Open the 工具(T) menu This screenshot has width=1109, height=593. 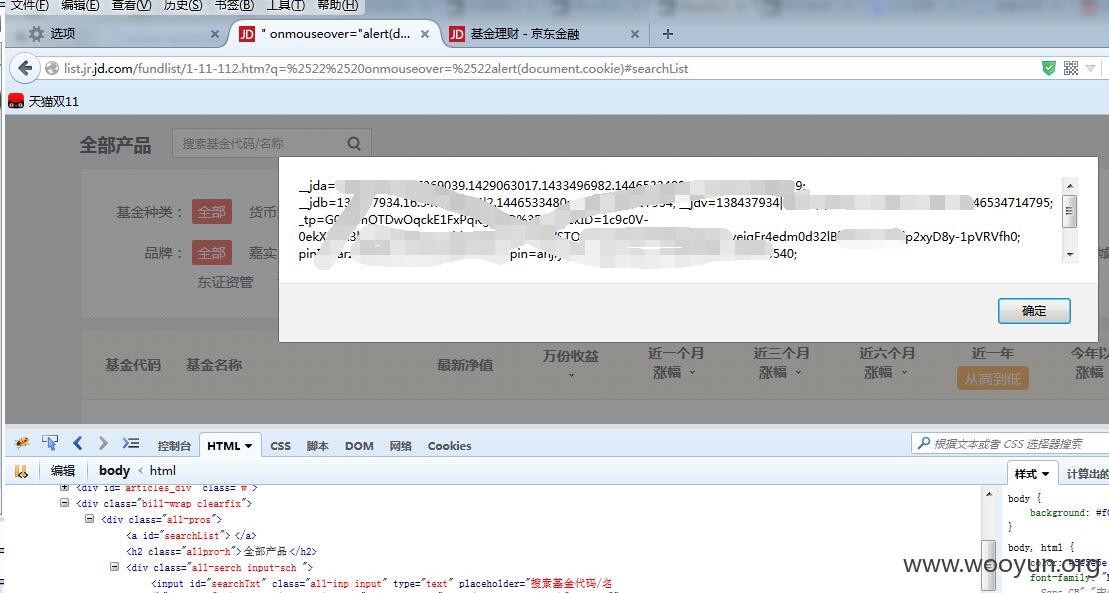click(286, 6)
